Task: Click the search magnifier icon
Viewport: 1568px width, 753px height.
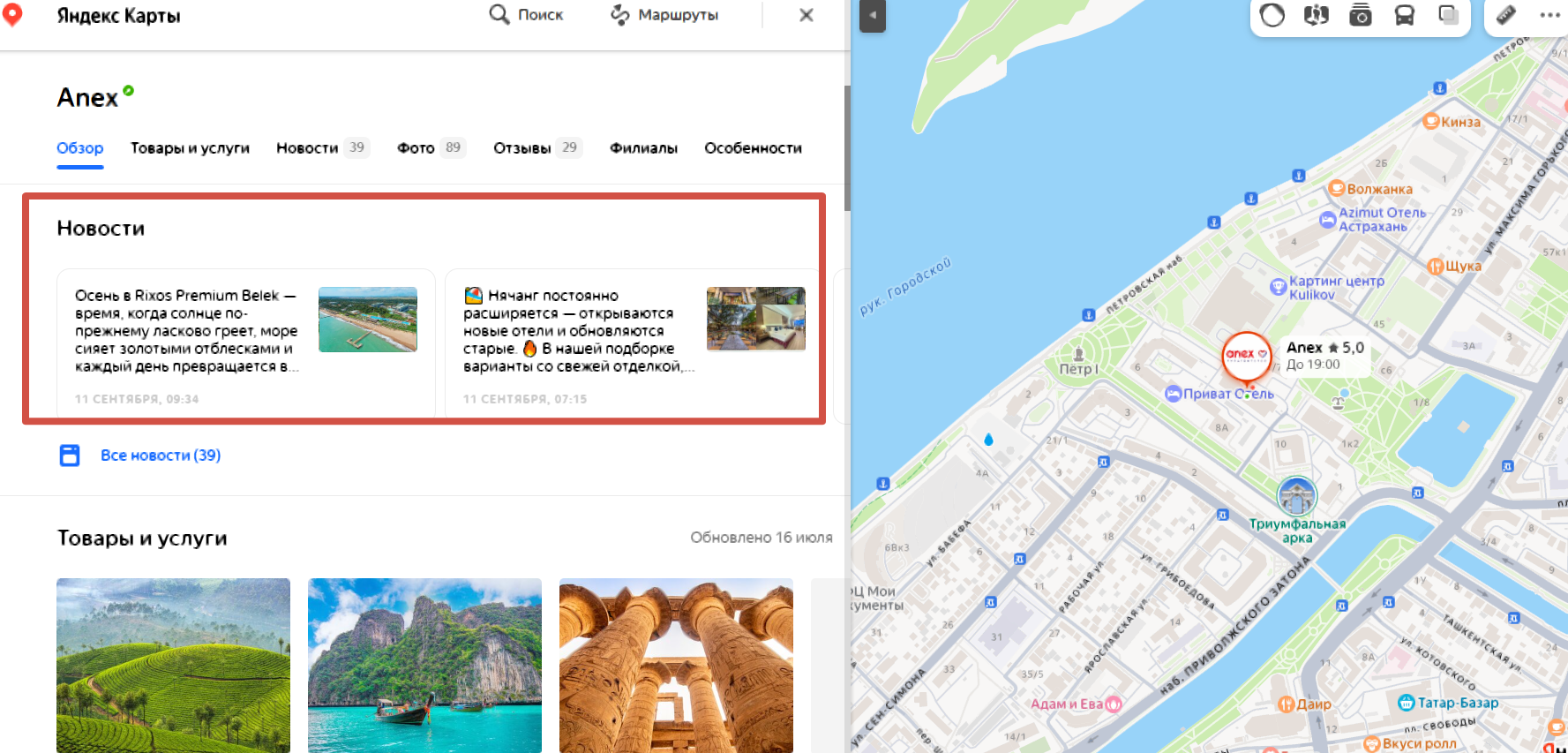Action: 499,15
